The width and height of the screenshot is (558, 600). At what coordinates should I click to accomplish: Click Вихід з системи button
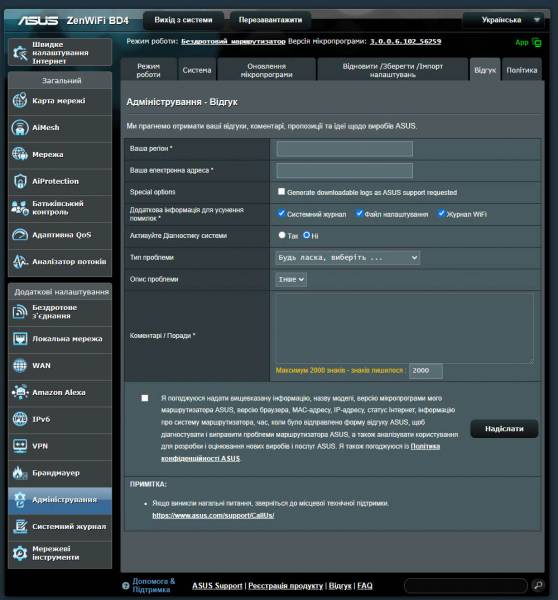[183, 20]
